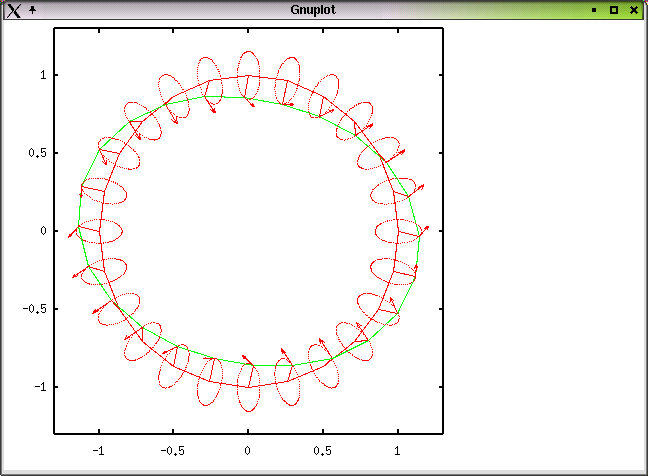Minimize the Gnuplot window
The image size is (648, 476).
click(594, 9)
